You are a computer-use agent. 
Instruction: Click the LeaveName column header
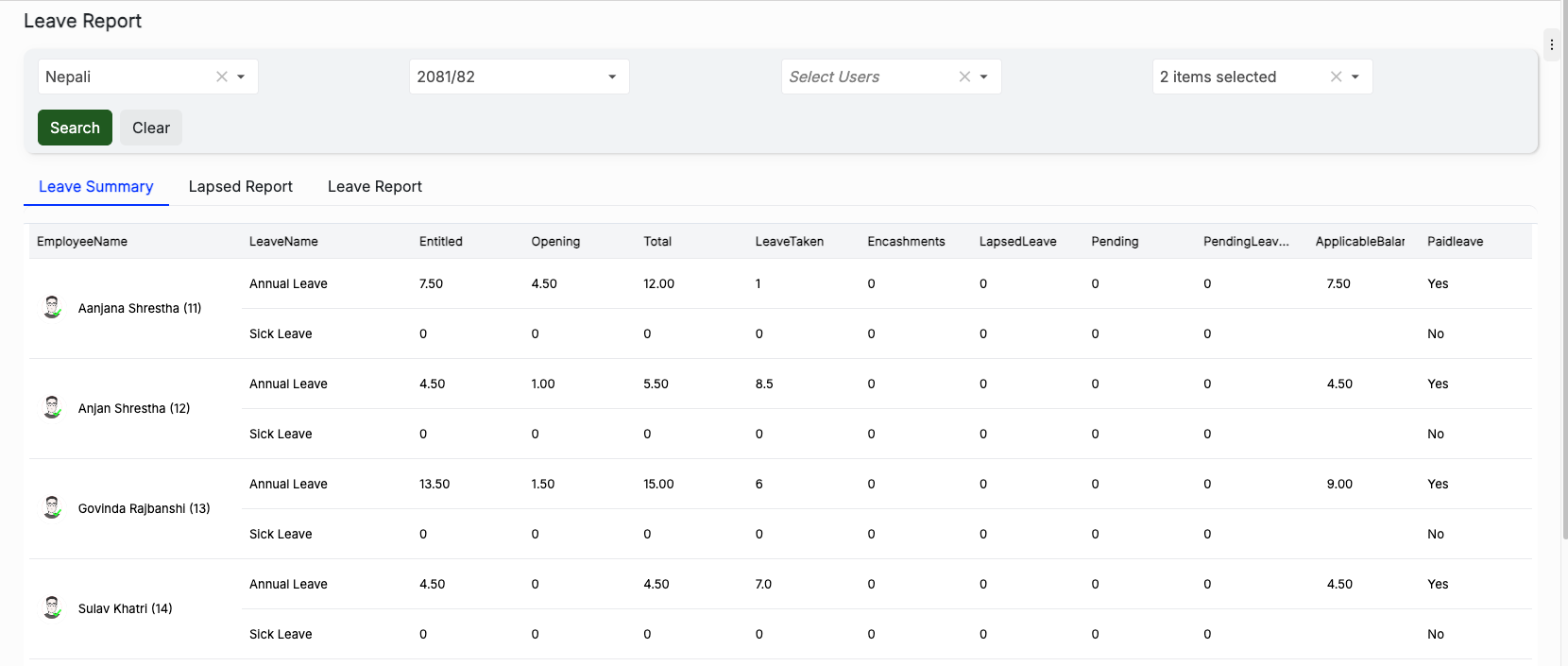tap(283, 242)
